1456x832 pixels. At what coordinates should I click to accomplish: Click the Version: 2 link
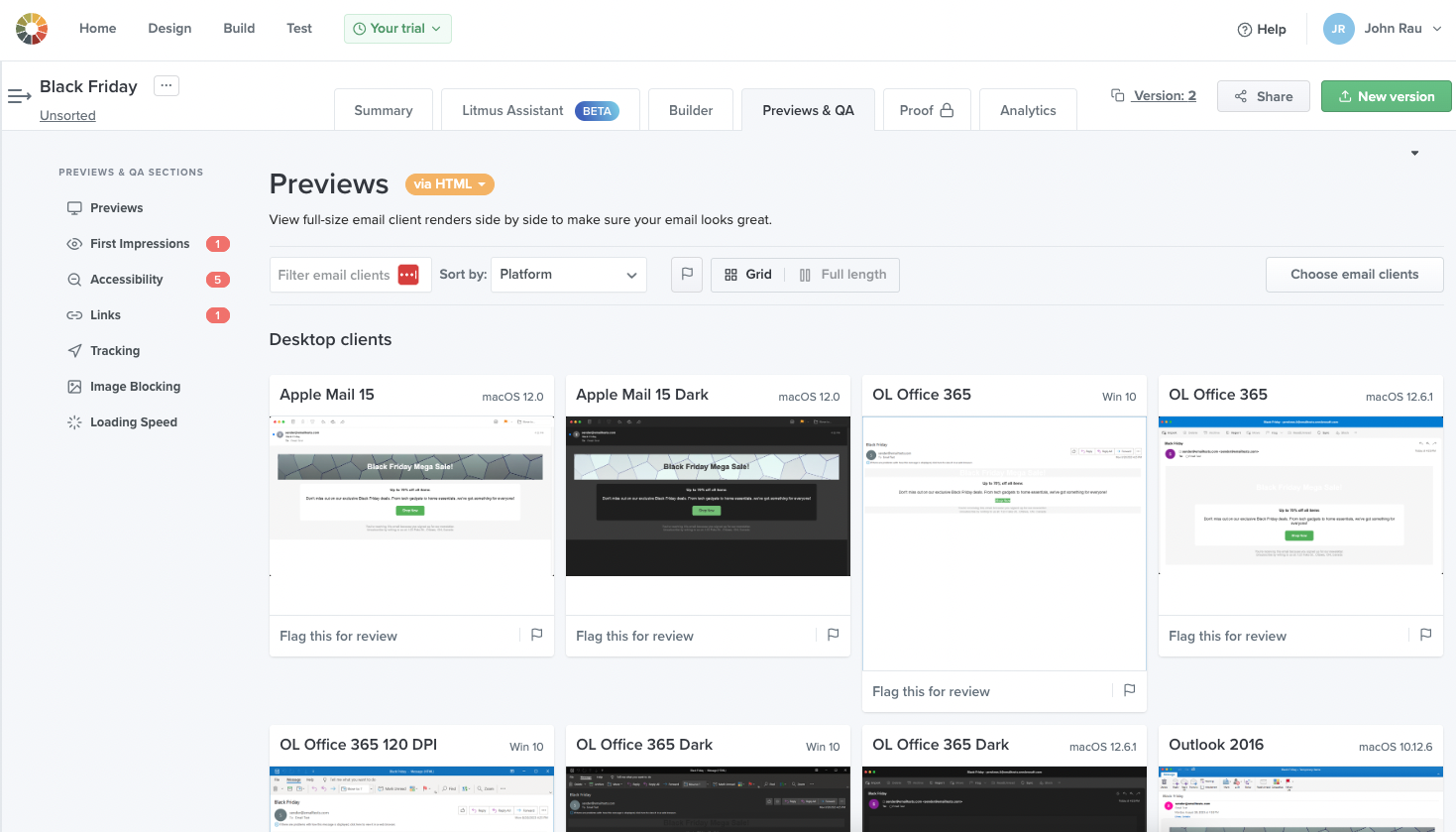pyautogui.click(x=1165, y=96)
